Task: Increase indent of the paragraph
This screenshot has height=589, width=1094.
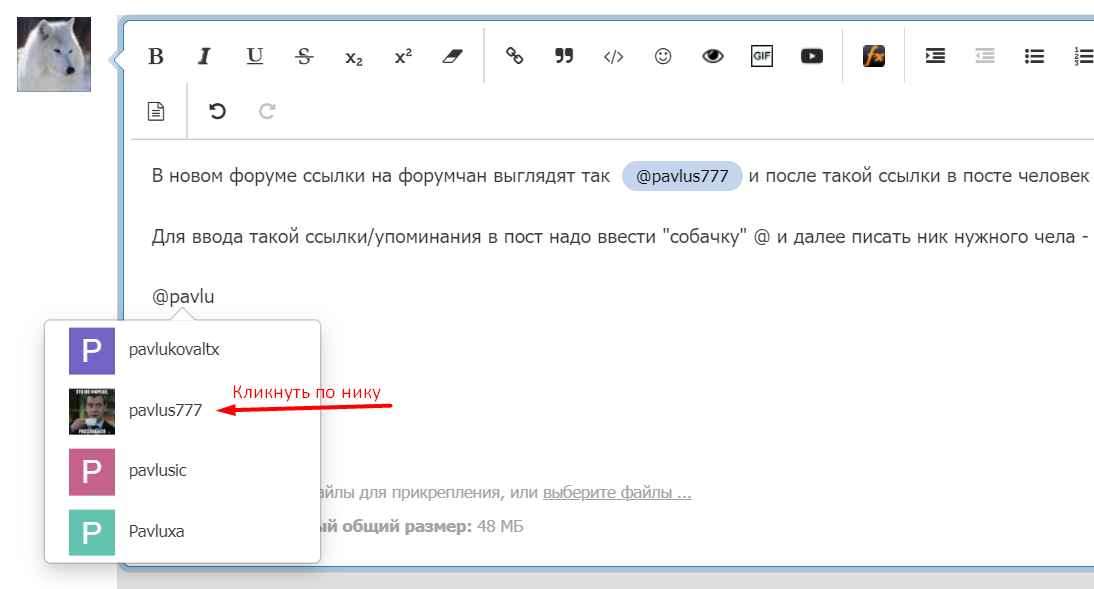Action: 936,56
